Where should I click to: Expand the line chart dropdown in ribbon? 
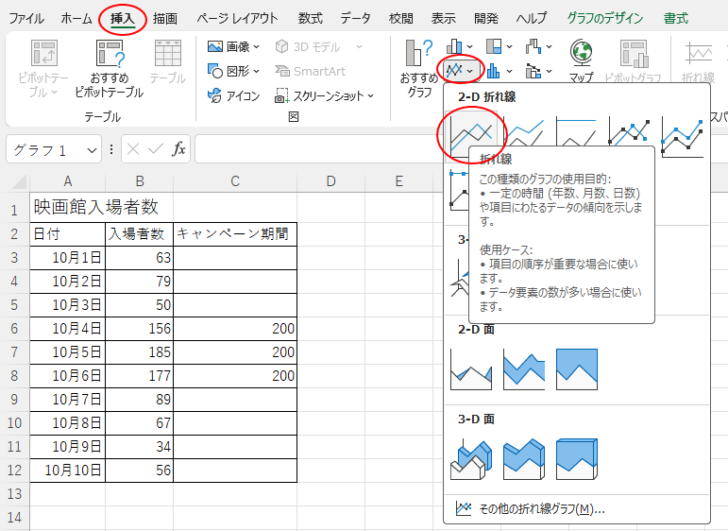pyautogui.click(x=461, y=71)
